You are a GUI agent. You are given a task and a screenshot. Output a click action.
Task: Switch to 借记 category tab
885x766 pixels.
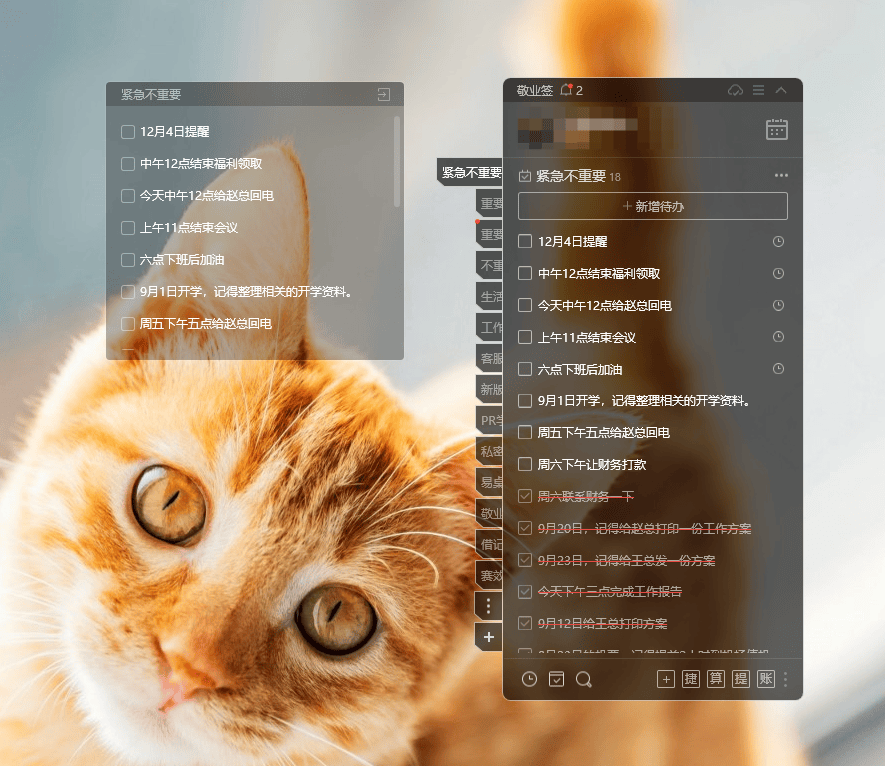[490, 544]
